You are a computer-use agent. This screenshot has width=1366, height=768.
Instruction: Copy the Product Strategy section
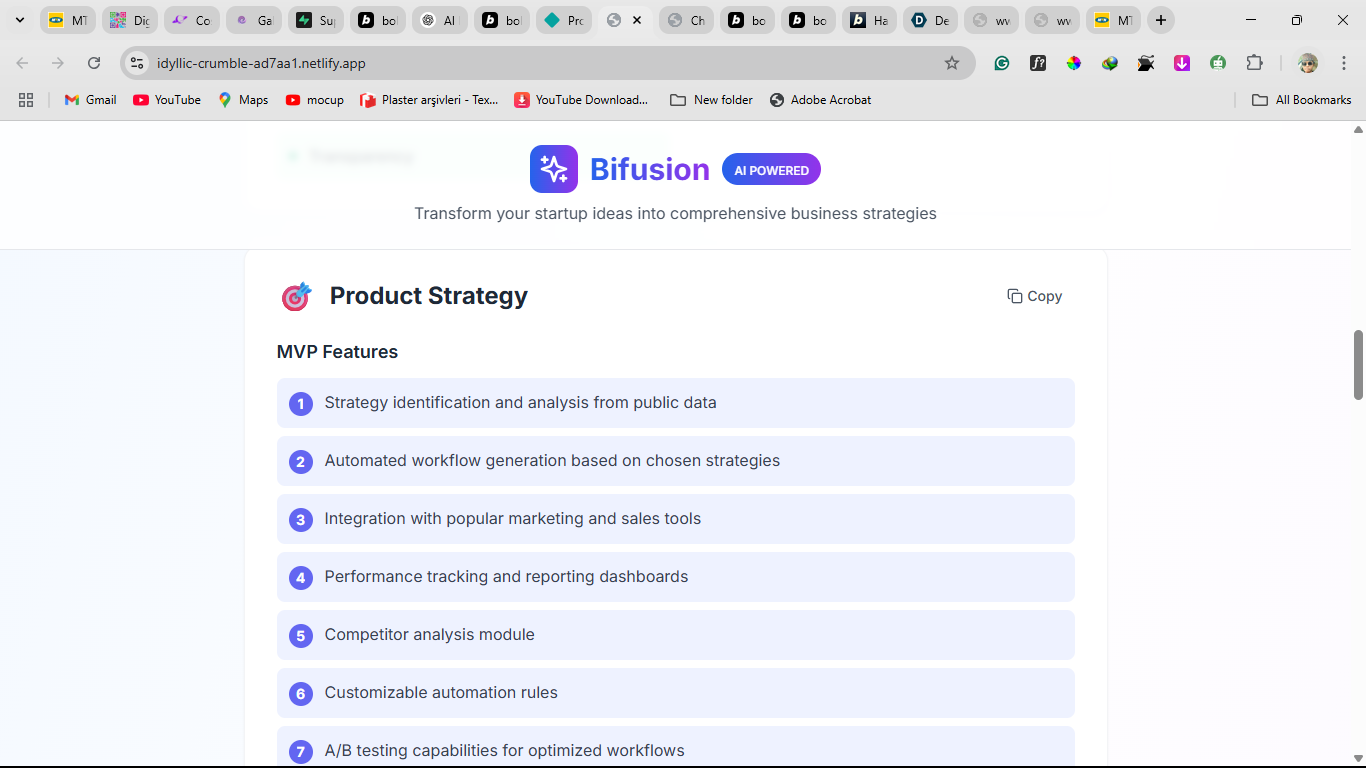pos(1035,296)
